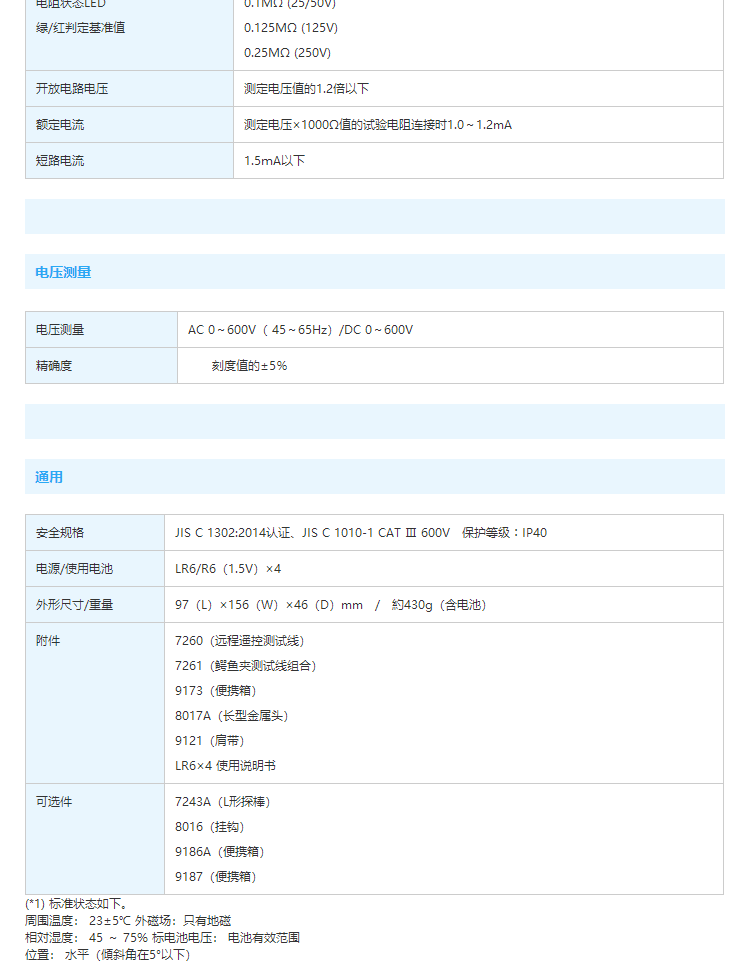Select the 外形尺寸/重量 row label
The image size is (750, 972).
tap(74, 604)
